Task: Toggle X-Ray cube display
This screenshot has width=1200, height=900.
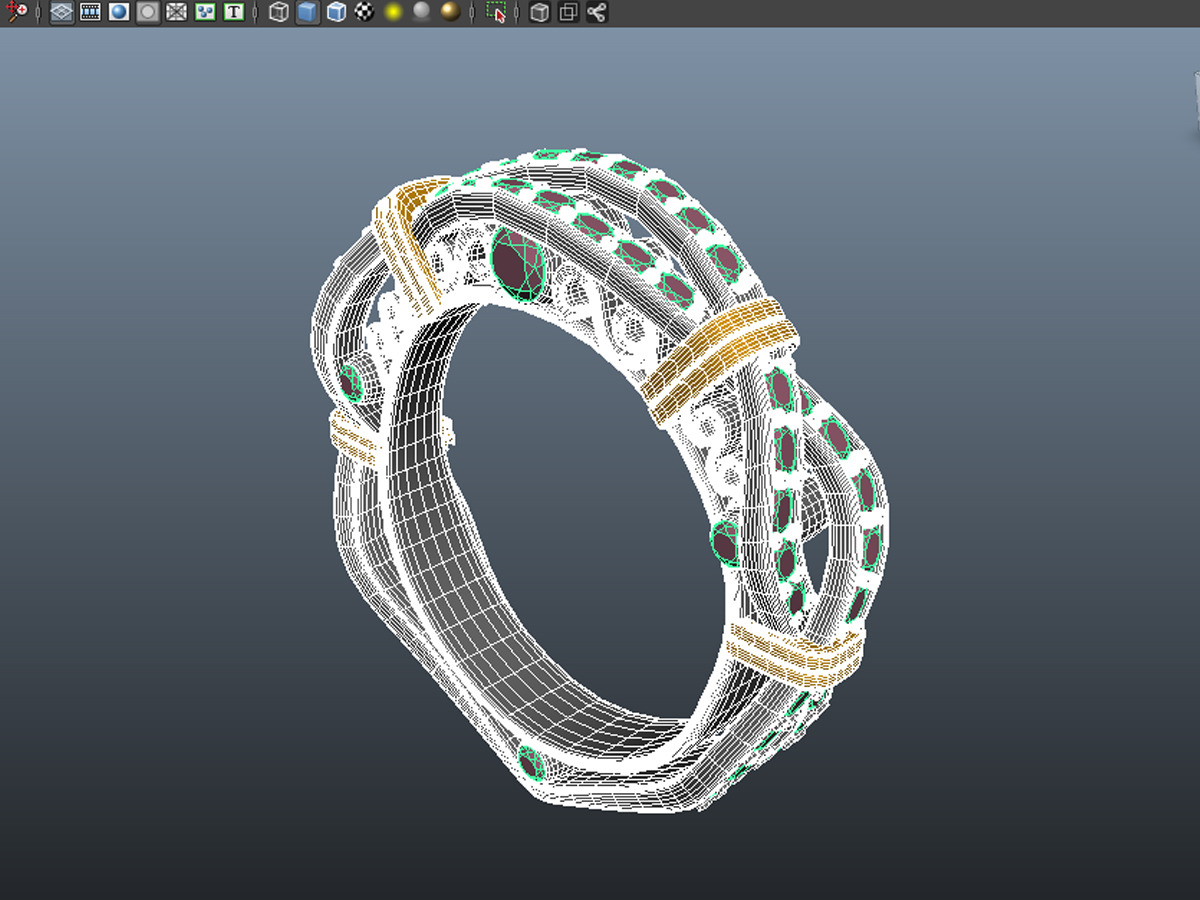Action: pyautogui.click(x=540, y=13)
